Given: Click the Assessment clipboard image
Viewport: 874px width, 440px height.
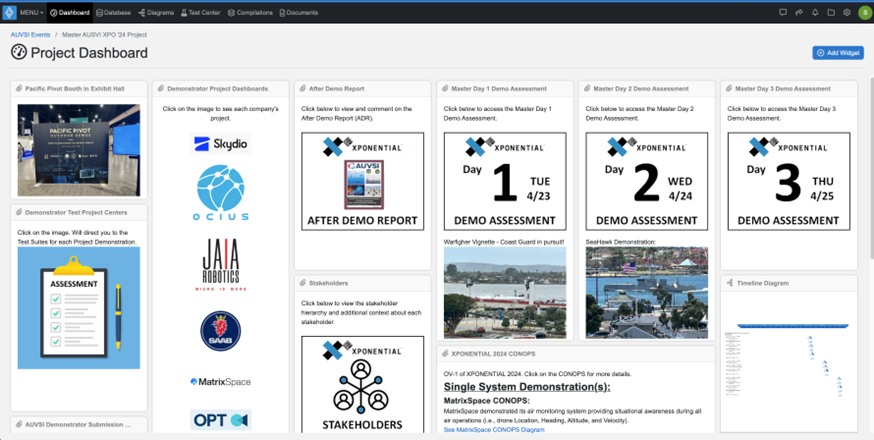Looking at the screenshot, I should [x=79, y=308].
